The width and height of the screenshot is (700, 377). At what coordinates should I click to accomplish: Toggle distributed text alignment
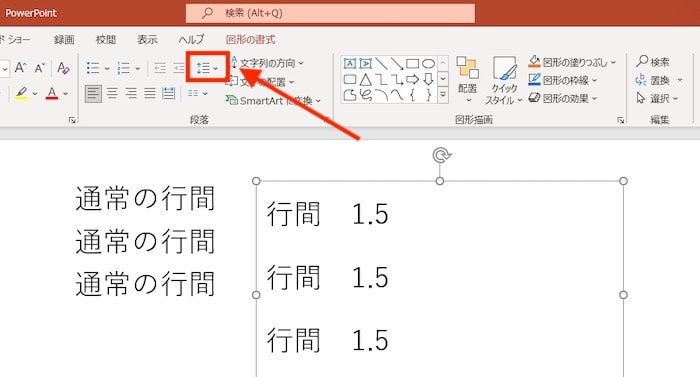click(x=168, y=93)
